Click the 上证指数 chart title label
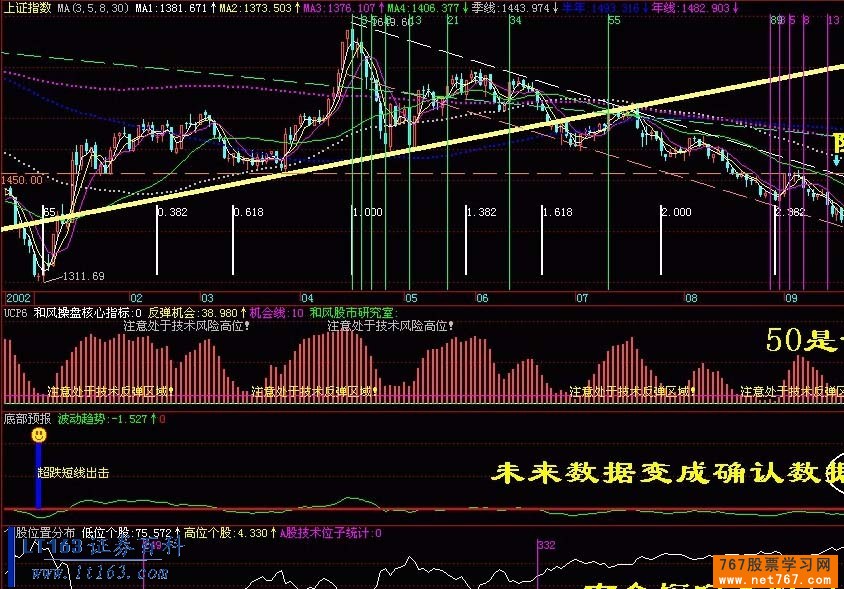This screenshot has width=844, height=589. [x=26, y=7]
